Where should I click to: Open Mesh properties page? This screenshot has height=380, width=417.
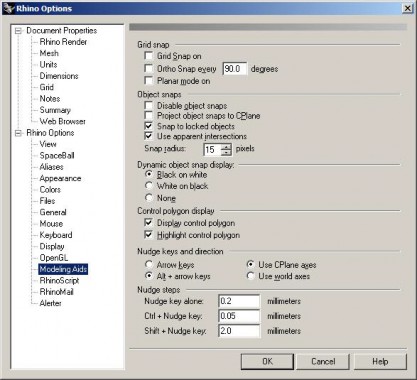pyautogui.click(x=49, y=53)
